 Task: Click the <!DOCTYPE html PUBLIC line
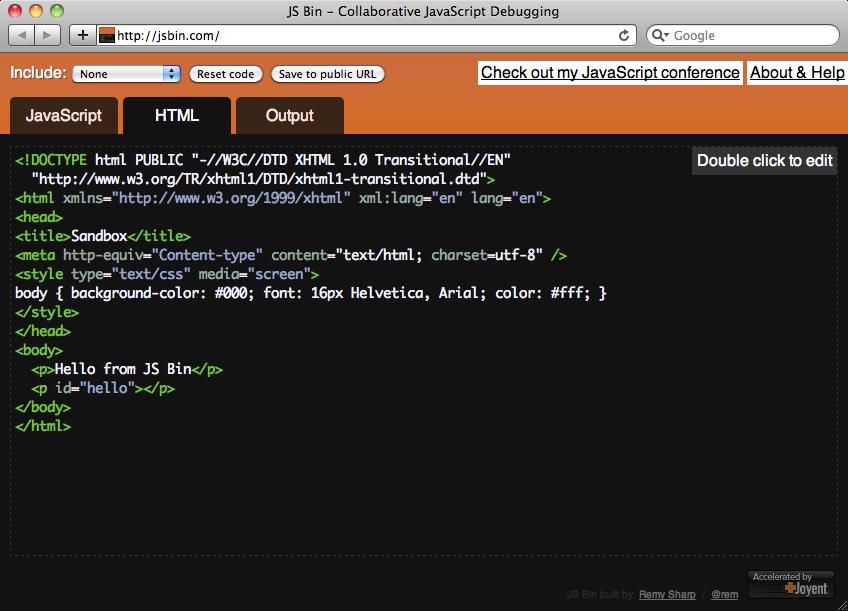pyautogui.click(x=263, y=160)
